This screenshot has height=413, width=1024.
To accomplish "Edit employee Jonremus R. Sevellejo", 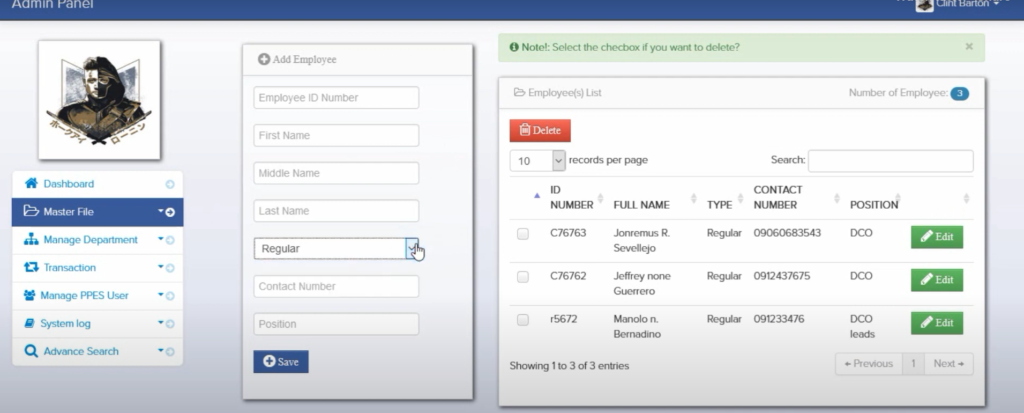I will click(936, 237).
